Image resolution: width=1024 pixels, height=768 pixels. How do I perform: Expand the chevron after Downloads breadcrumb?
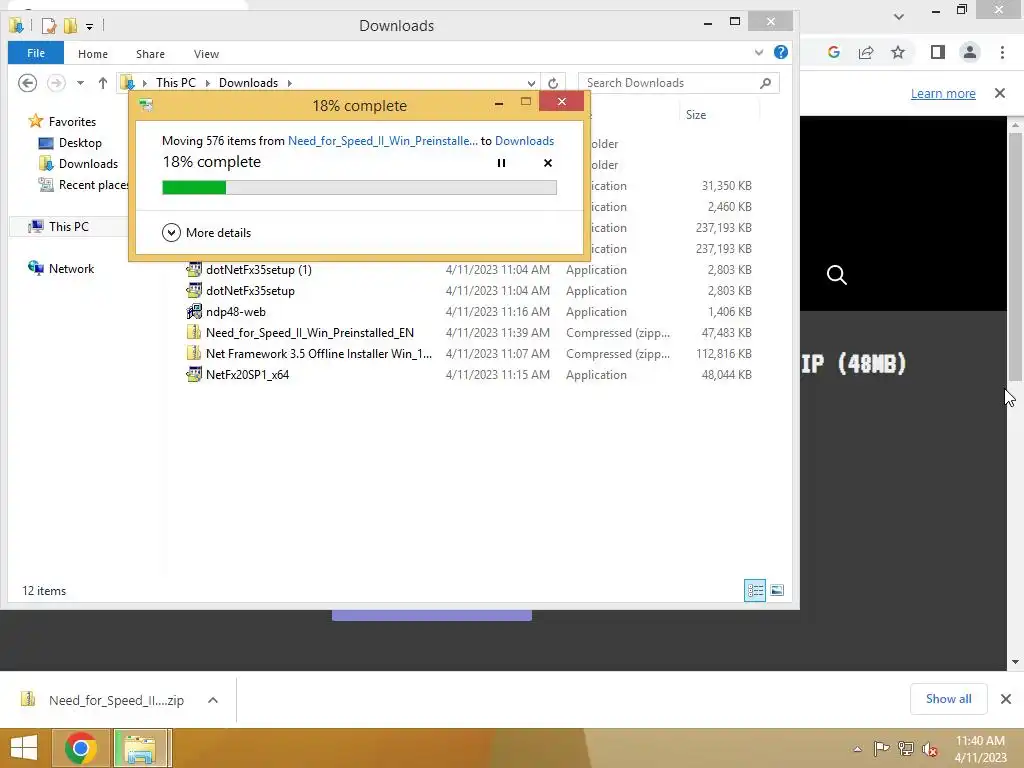pos(289,83)
